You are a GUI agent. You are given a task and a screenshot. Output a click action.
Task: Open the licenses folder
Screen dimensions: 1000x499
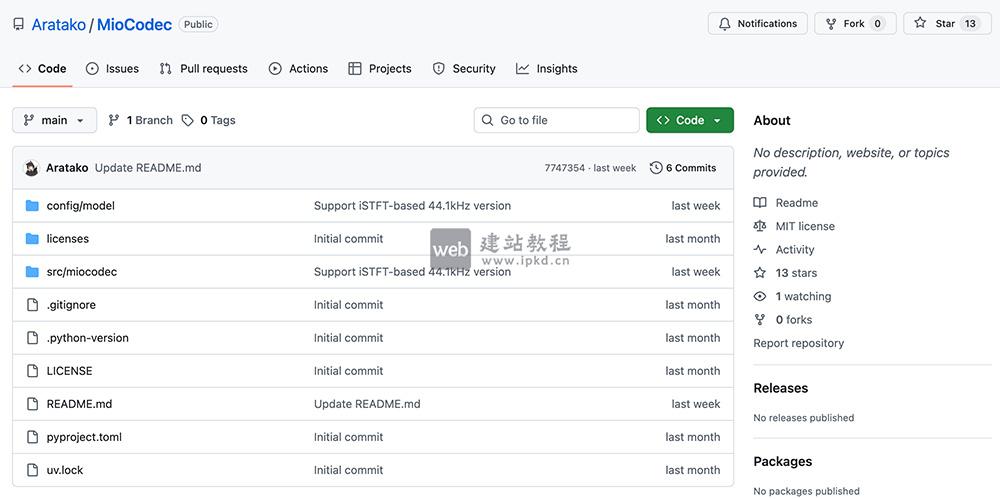[68, 239]
